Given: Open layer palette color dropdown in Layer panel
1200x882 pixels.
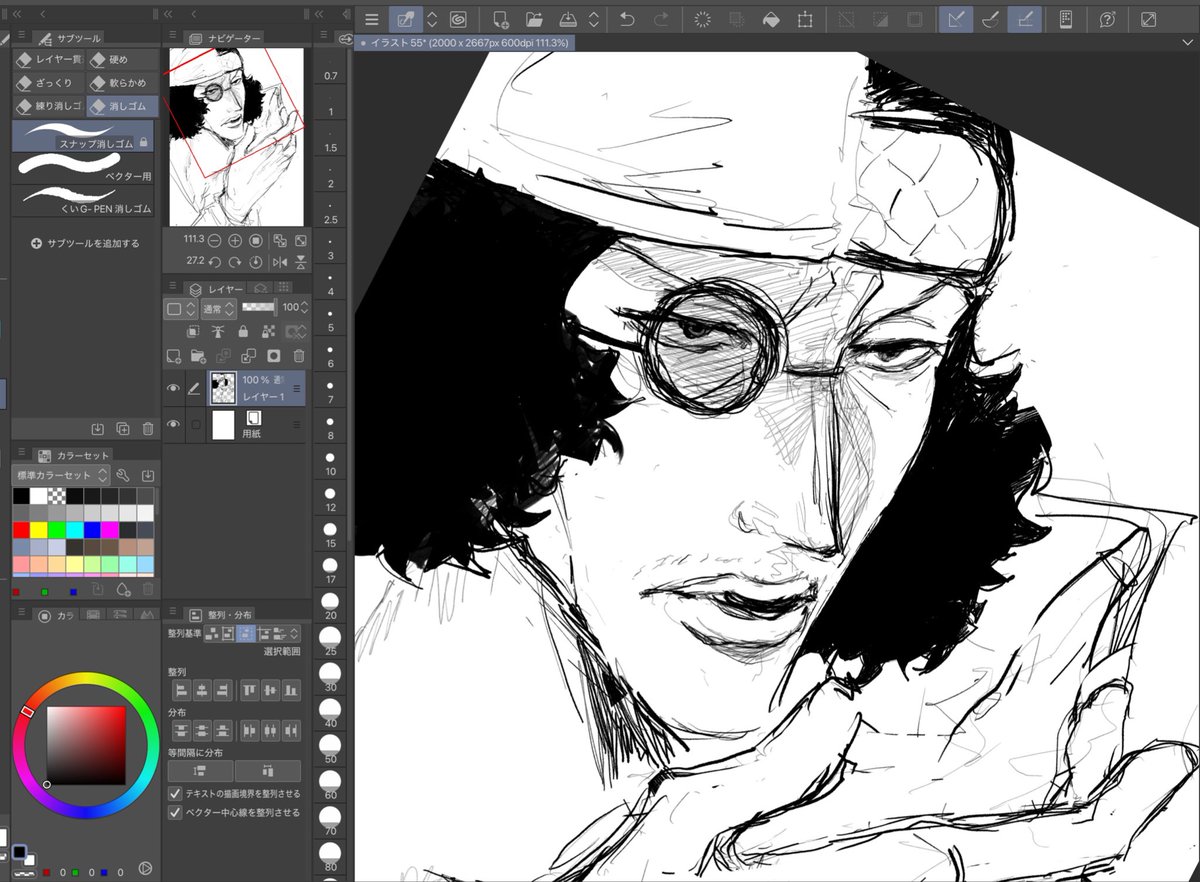Looking at the screenshot, I should (x=181, y=308).
